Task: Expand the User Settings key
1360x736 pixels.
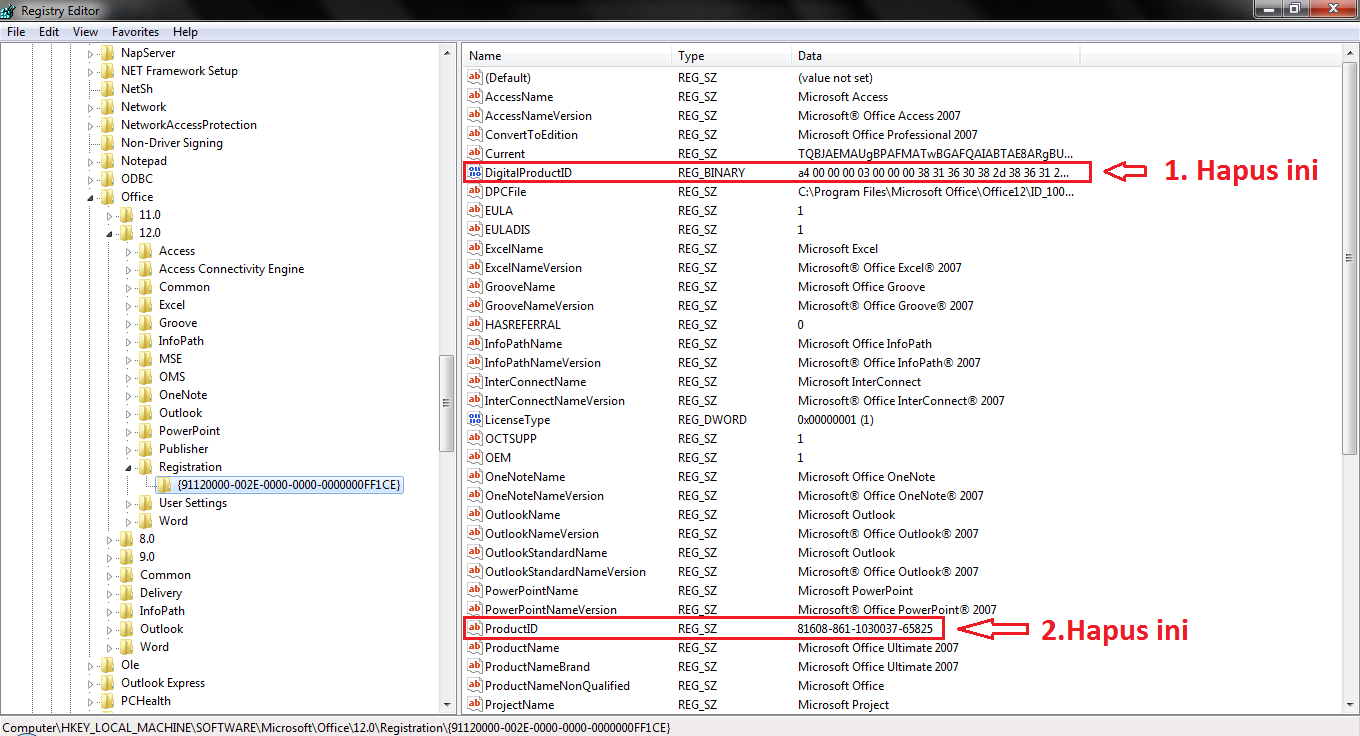Action: pyautogui.click(x=129, y=503)
